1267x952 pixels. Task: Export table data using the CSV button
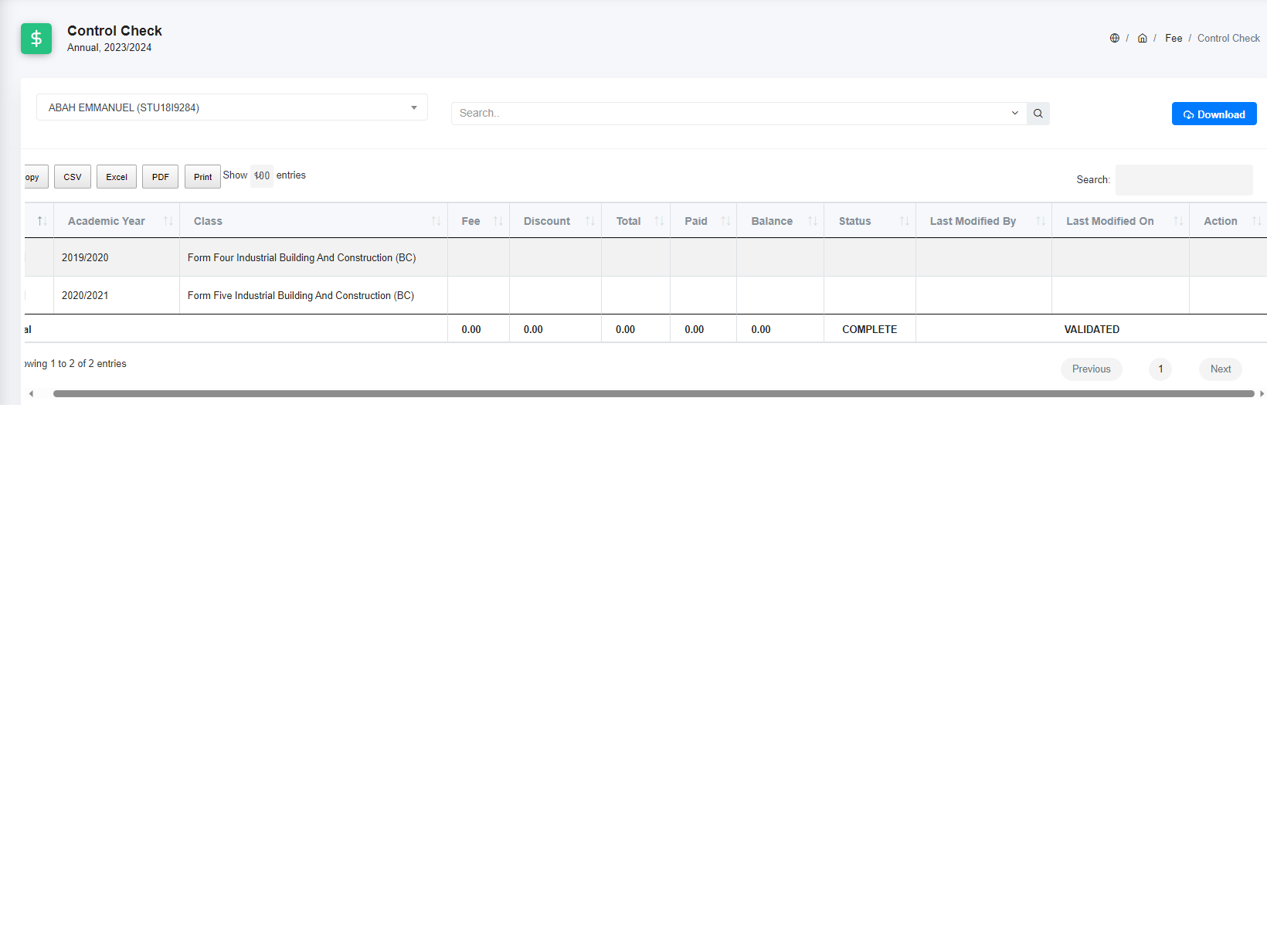(72, 176)
